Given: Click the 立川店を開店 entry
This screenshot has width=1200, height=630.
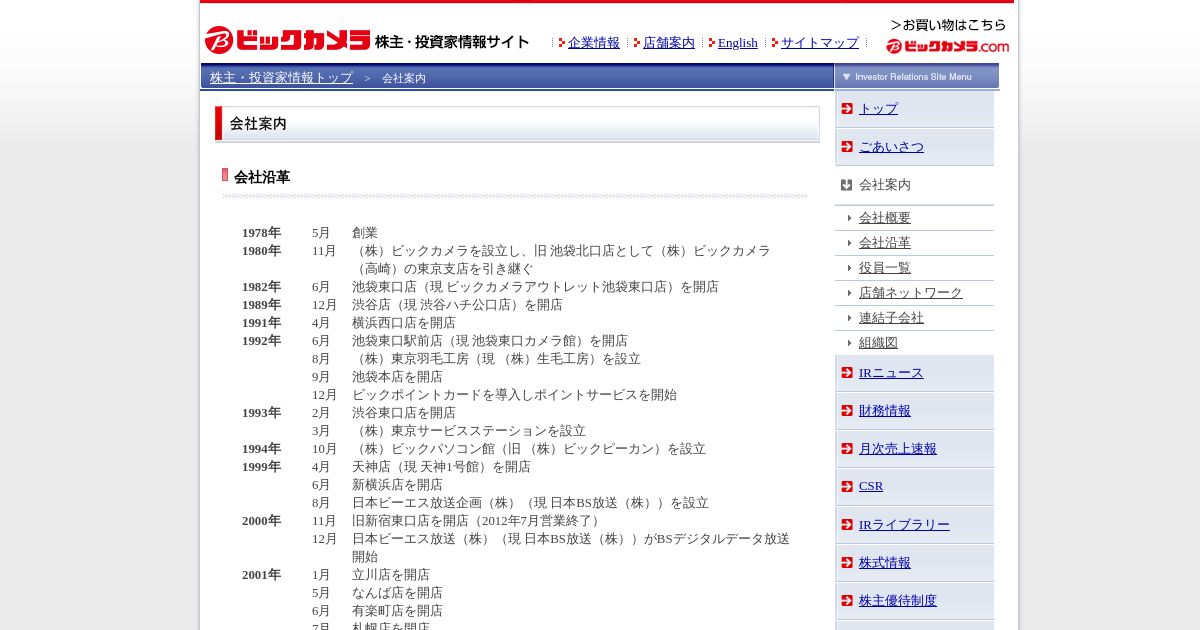Looking at the screenshot, I should (391, 575).
